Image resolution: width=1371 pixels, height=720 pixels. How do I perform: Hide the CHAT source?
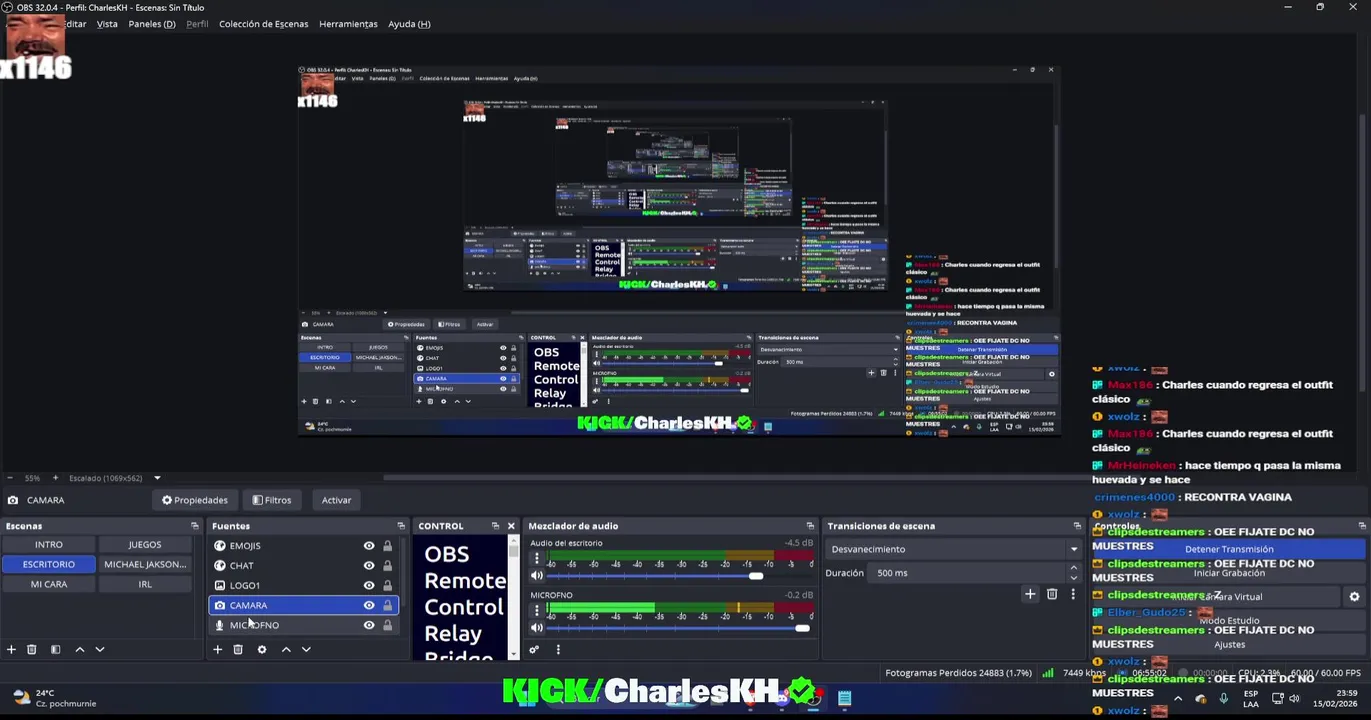pos(369,566)
